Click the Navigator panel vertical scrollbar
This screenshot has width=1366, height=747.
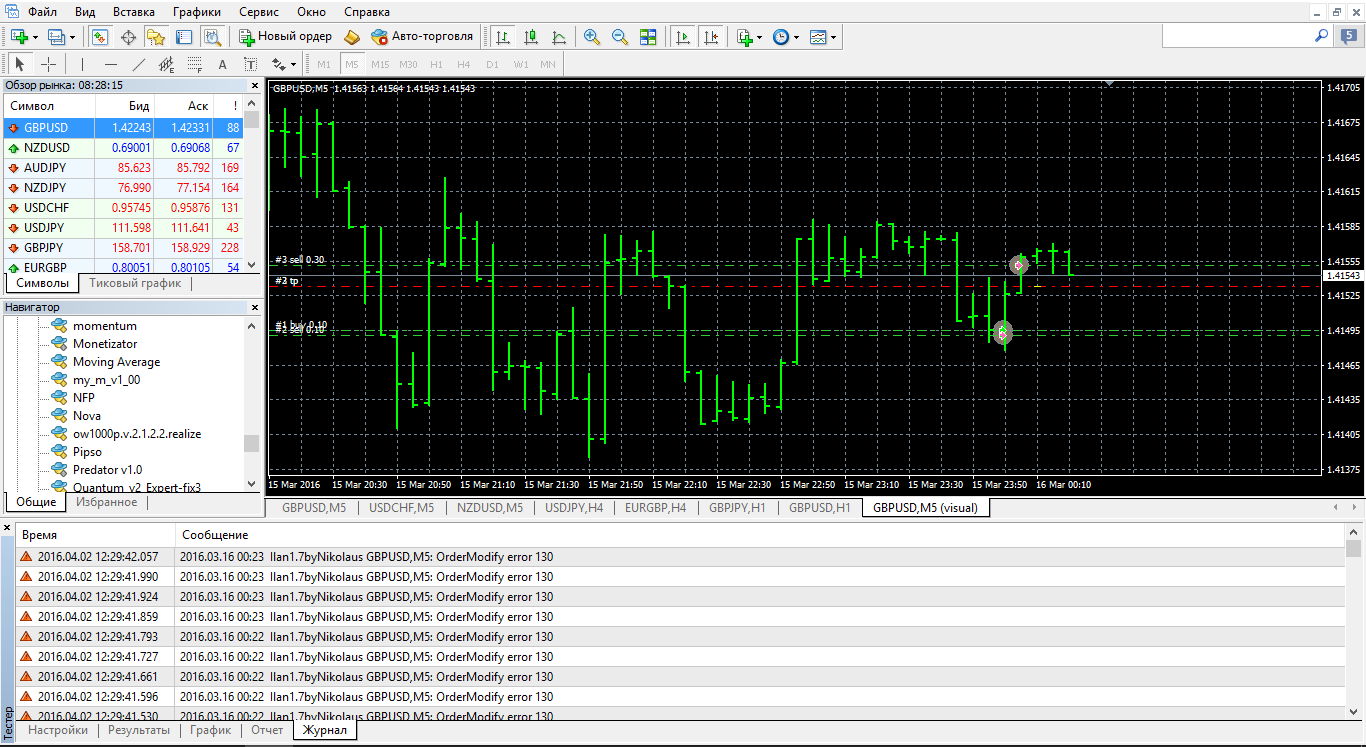(x=251, y=406)
